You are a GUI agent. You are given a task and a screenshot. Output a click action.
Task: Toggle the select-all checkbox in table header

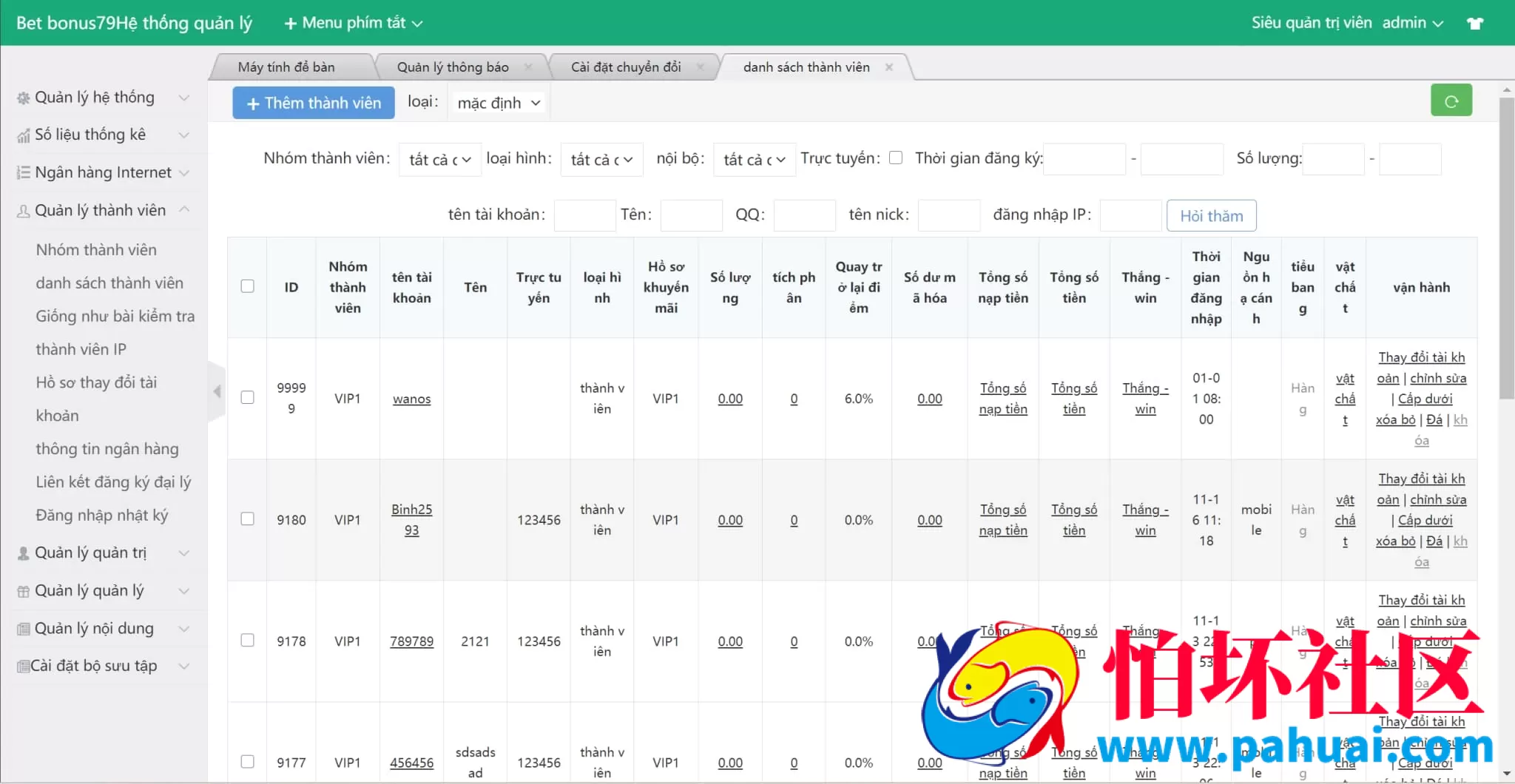pyautogui.click(x=248, y=286)
